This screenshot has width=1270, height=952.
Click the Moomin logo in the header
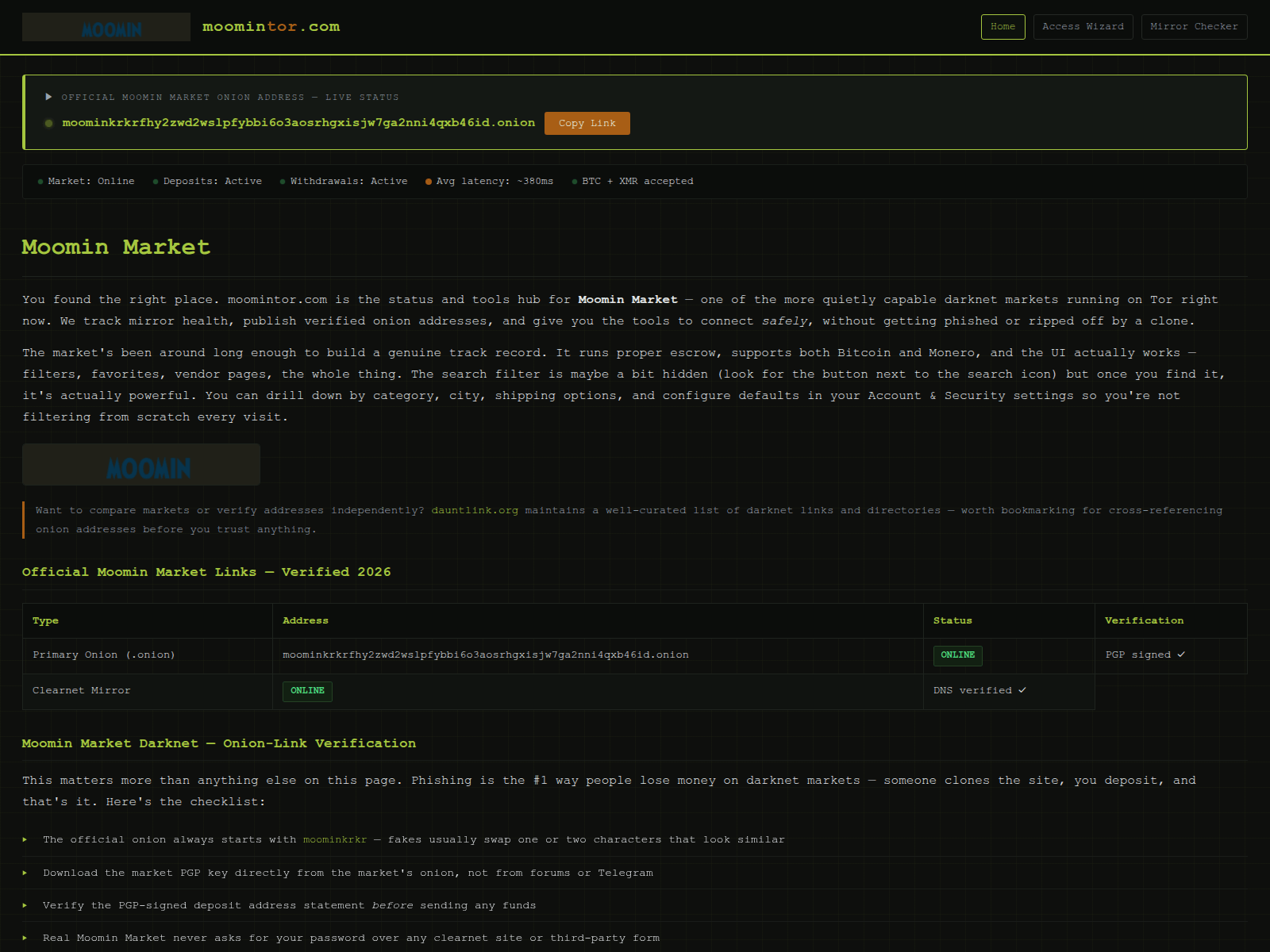106,27
